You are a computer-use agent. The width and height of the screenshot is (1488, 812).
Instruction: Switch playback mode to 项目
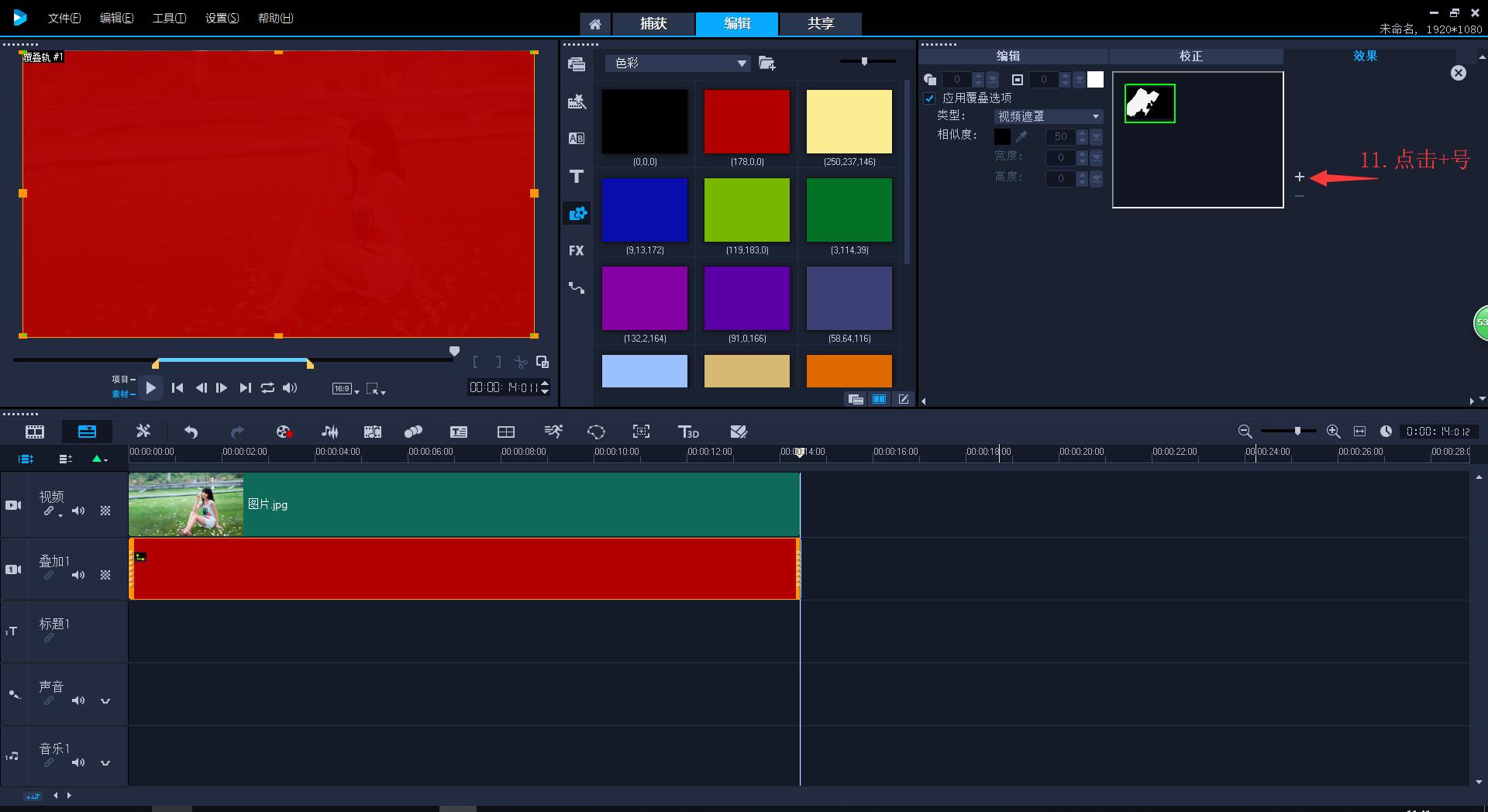(x=121, y=380)
